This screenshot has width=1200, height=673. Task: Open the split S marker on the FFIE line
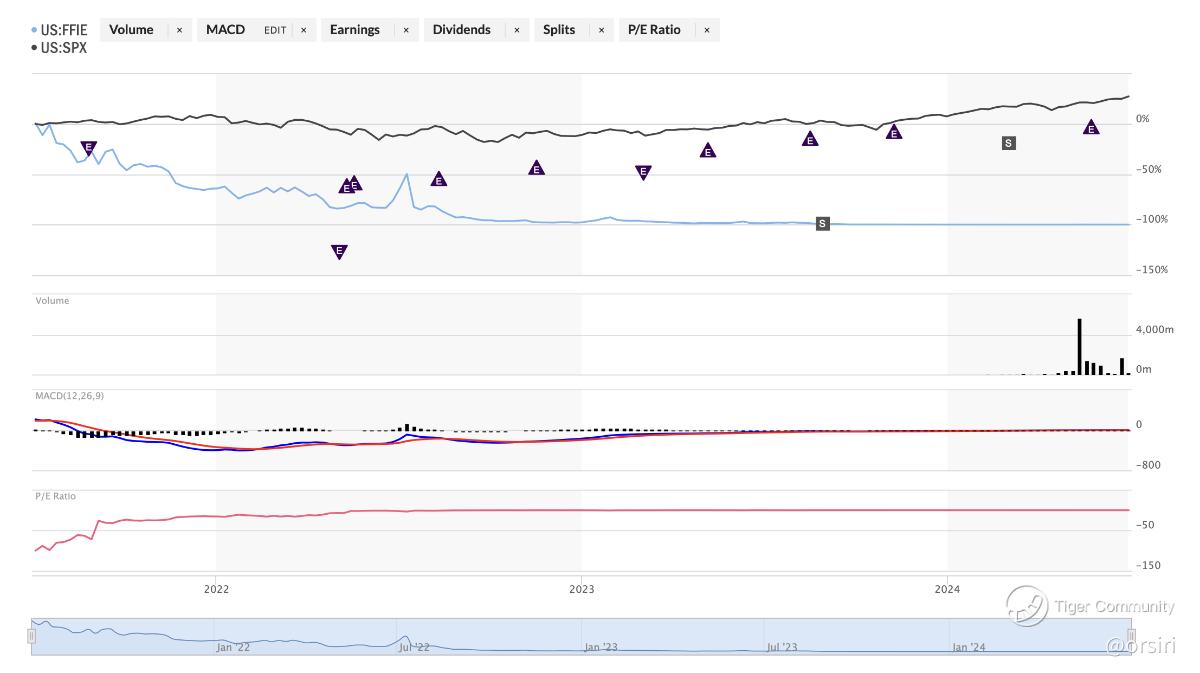click(x=823, y=223)
